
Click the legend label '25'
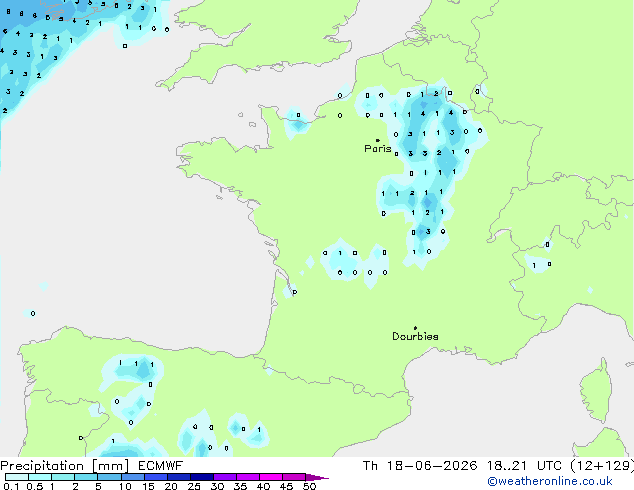pos(194,486)
